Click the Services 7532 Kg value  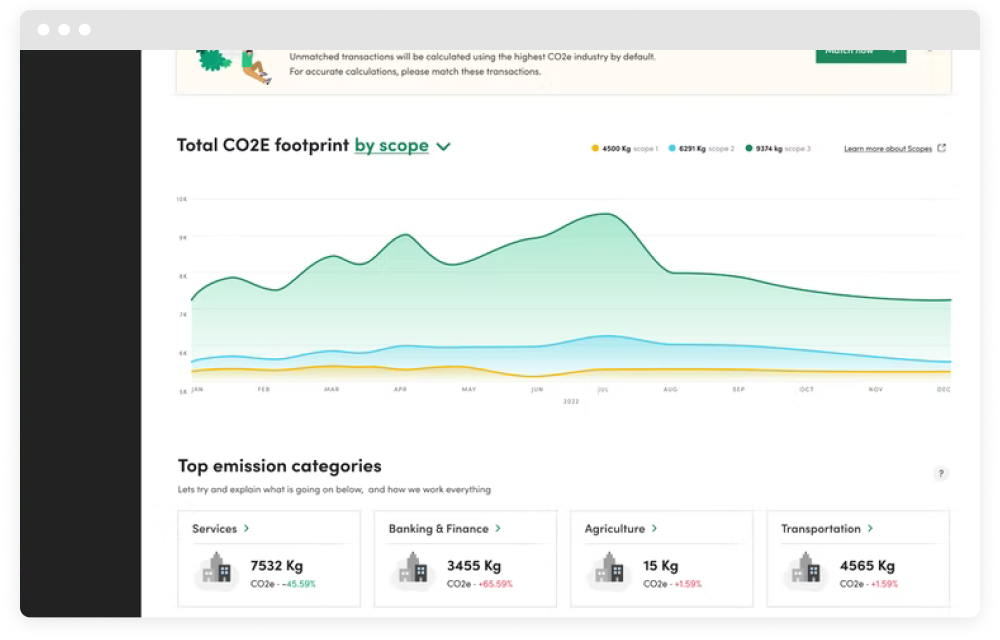[x=277, y=566]
